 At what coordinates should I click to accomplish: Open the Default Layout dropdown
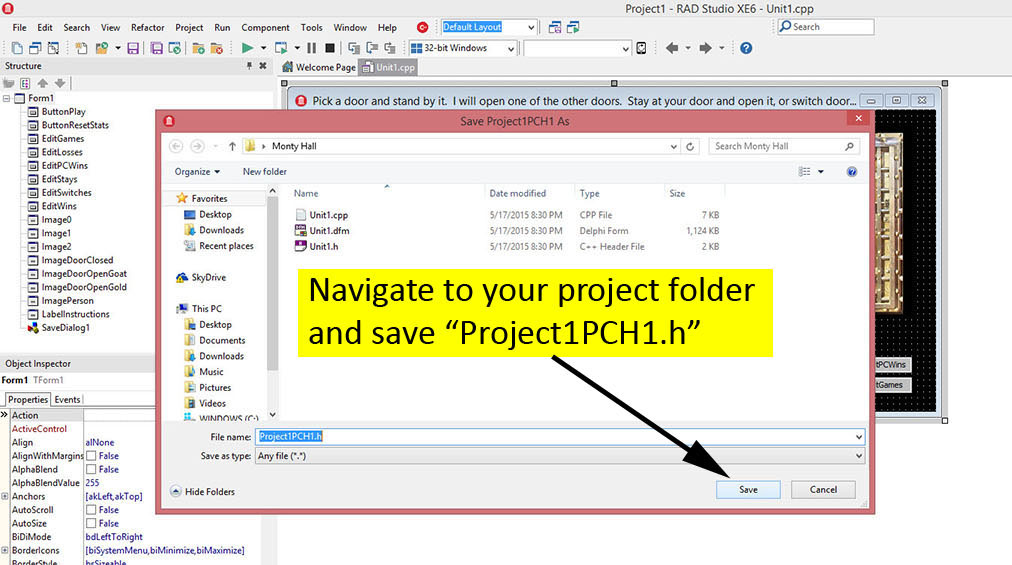531,27
